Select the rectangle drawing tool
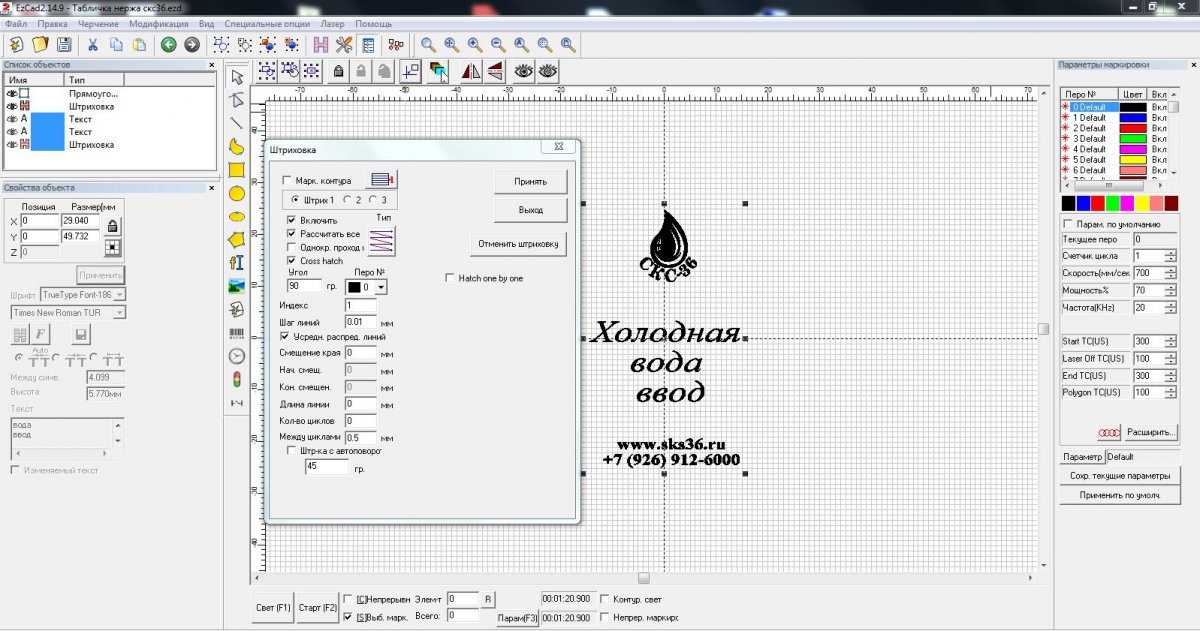 pos(237,170)
